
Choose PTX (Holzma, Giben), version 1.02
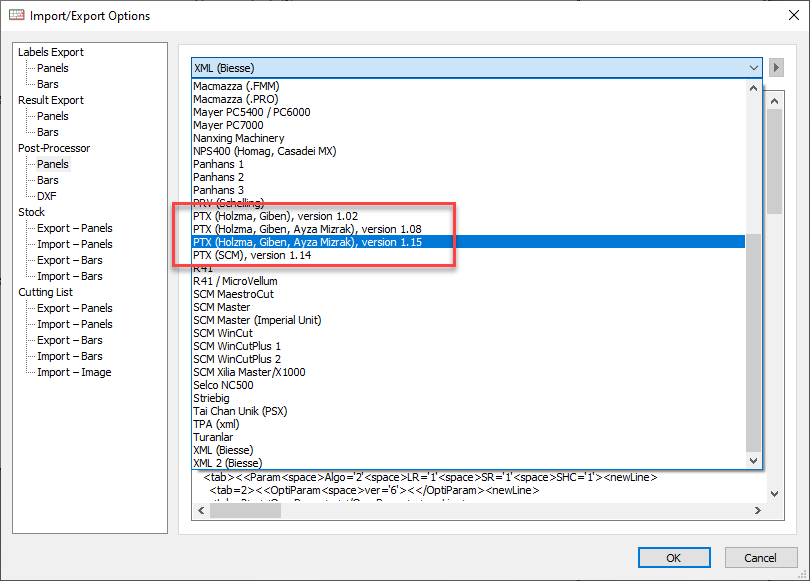(469, 216)
